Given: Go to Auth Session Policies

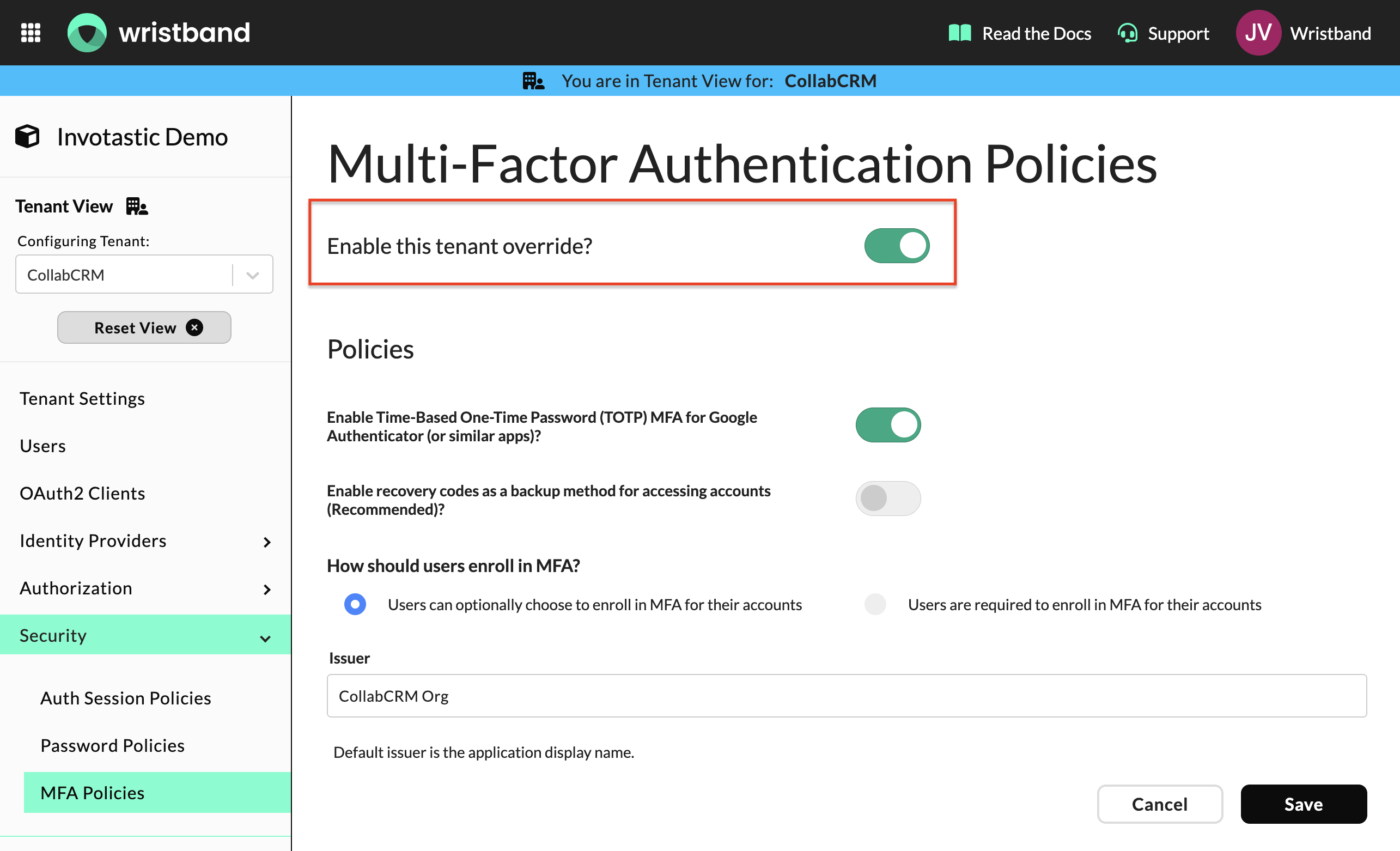Looking at the screenshot, I should click(126, 698).
